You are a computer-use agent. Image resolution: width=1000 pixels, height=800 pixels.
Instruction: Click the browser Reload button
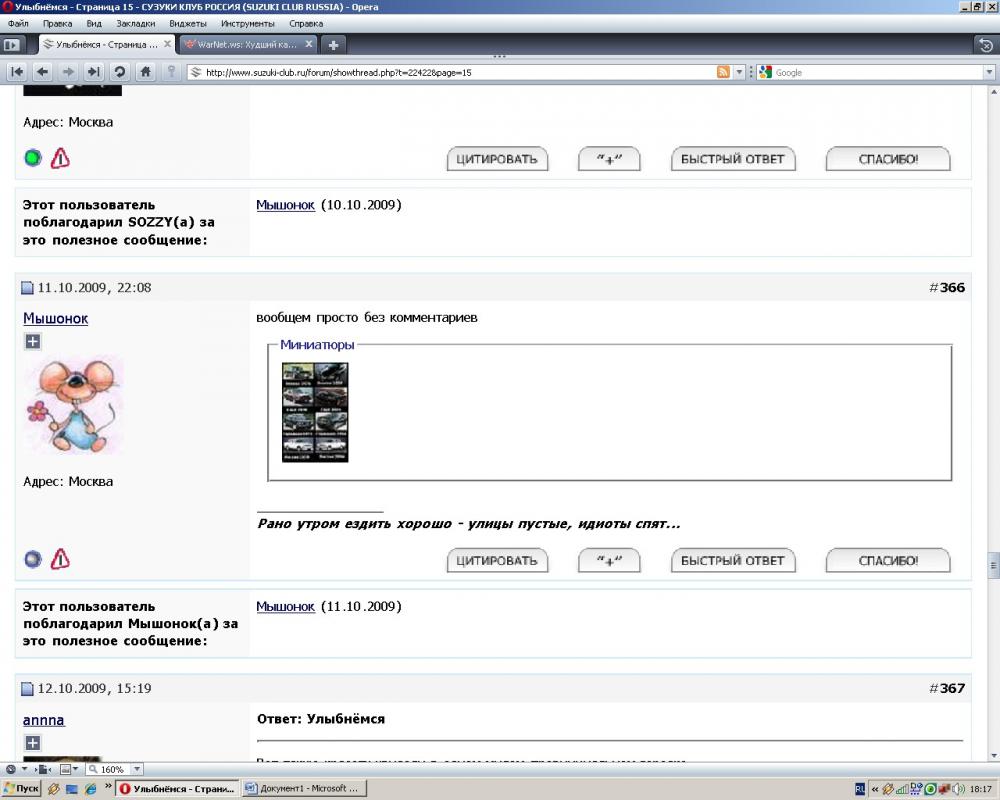pos(120,72)
